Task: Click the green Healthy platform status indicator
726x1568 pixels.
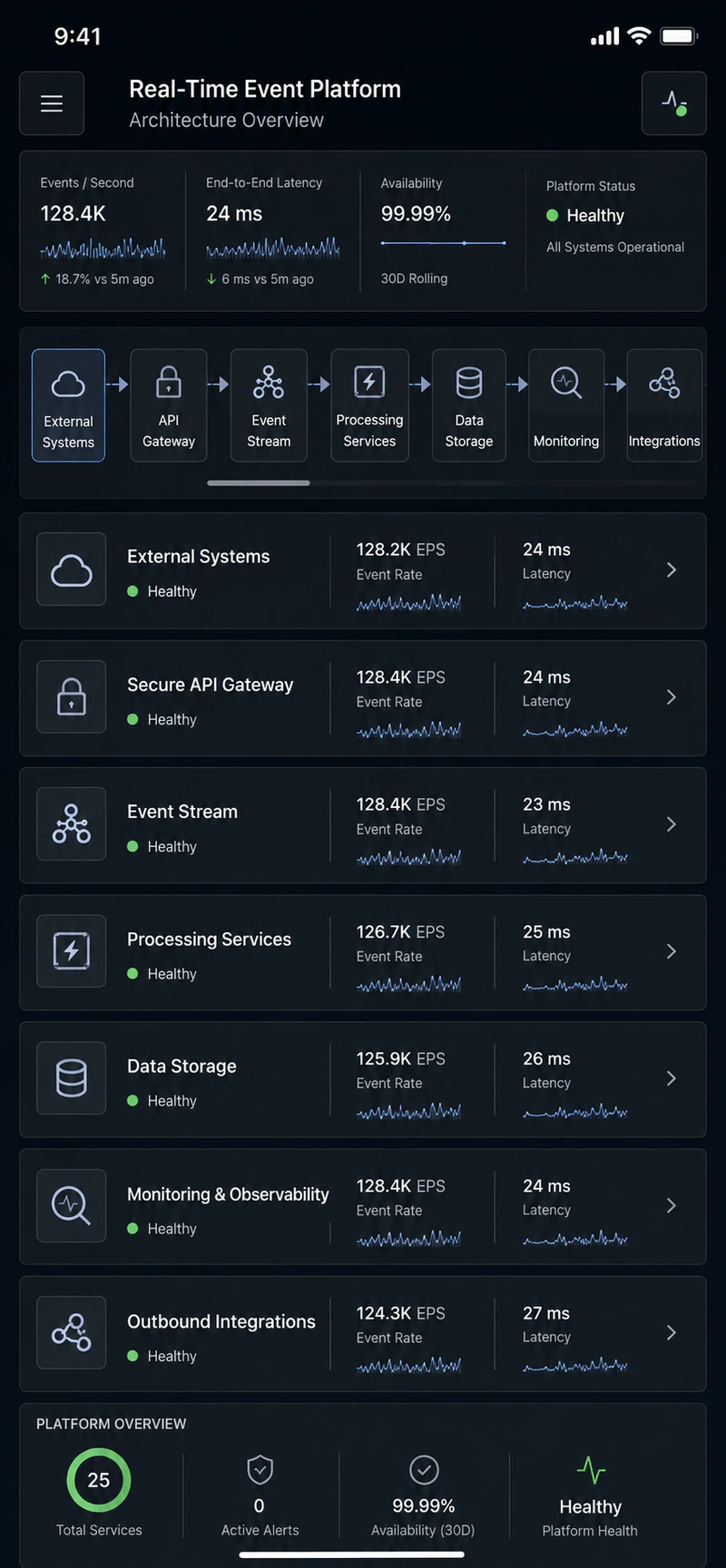Action: point(552,215)
